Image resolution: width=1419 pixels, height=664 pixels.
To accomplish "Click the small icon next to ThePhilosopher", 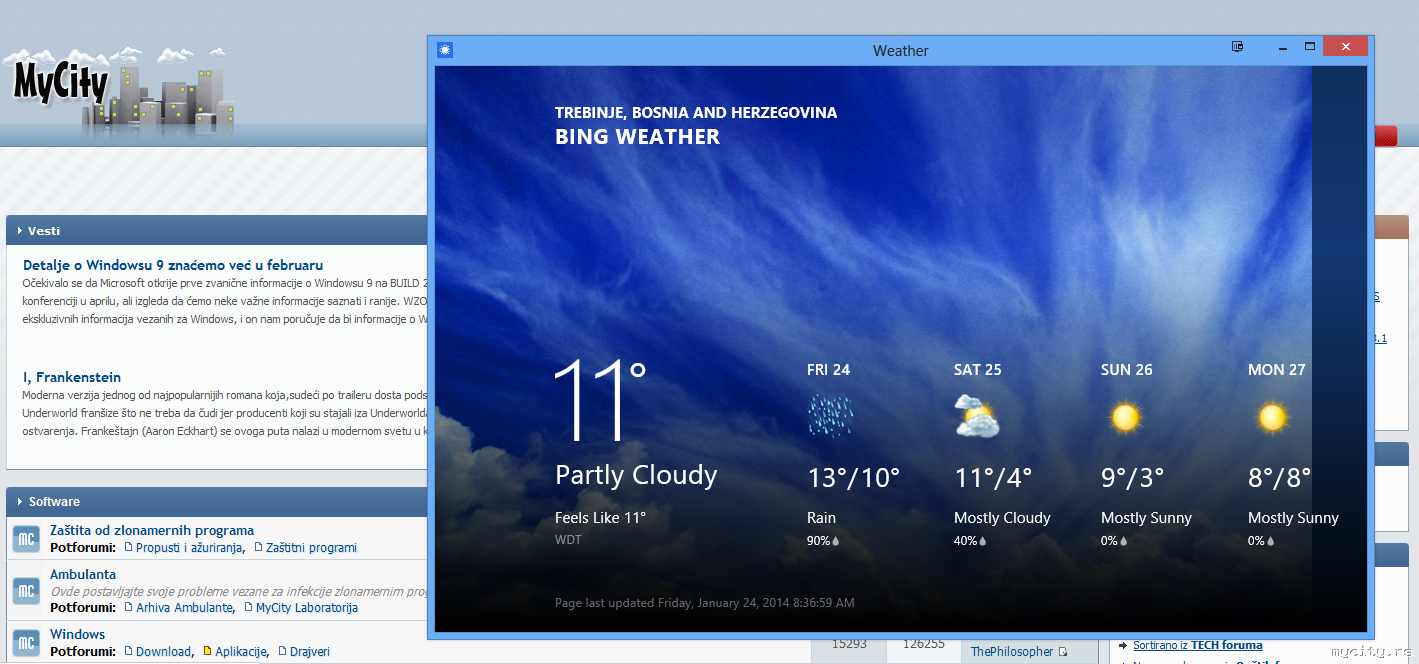I will [x=1063, y=652].
